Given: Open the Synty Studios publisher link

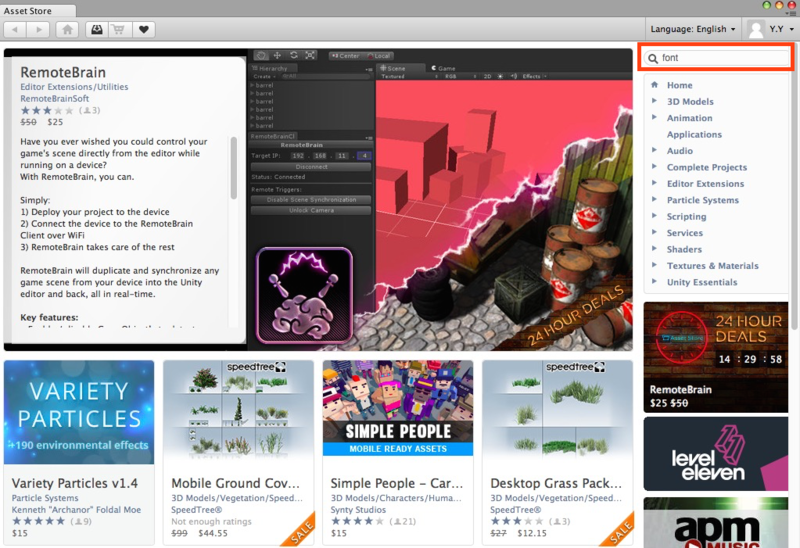Looking at the screenshot, I should pos(358,510).
